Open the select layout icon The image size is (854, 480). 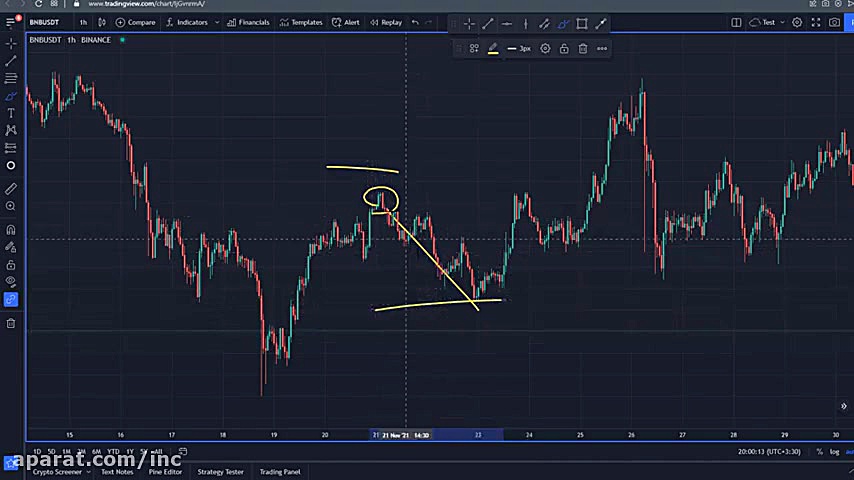(x=736, y=22)
